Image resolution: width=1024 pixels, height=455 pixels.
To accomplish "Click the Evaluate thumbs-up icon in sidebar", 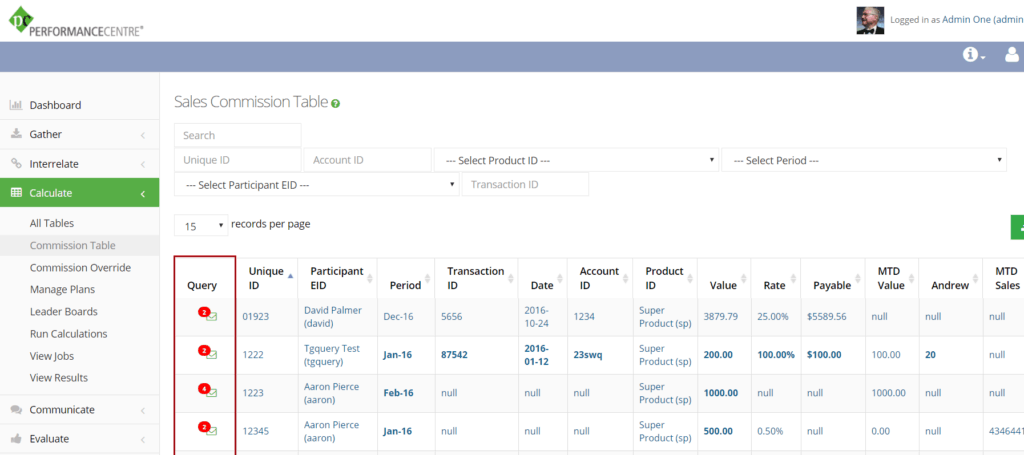I will (x=16, y=439).
